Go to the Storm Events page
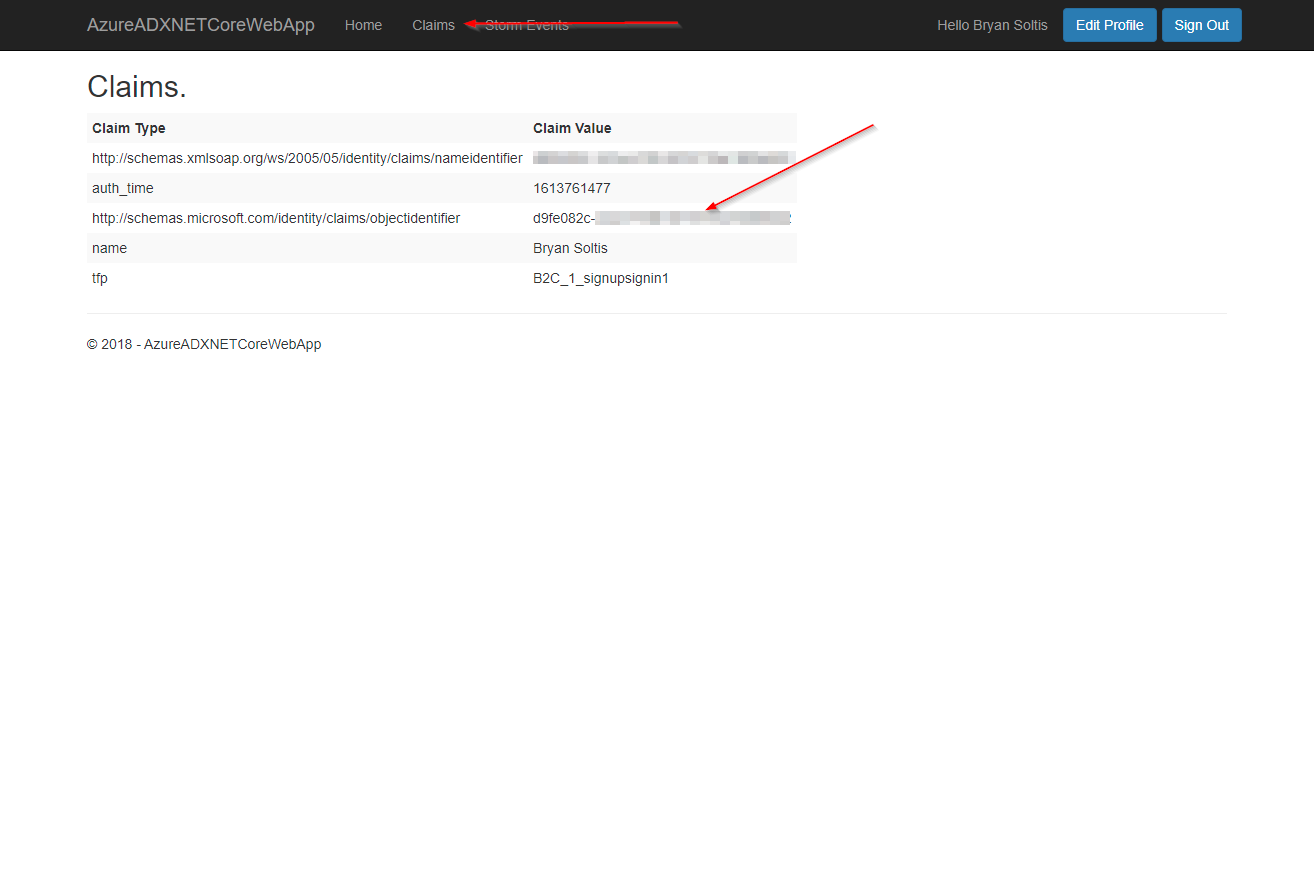 click(x=527, y=25)
